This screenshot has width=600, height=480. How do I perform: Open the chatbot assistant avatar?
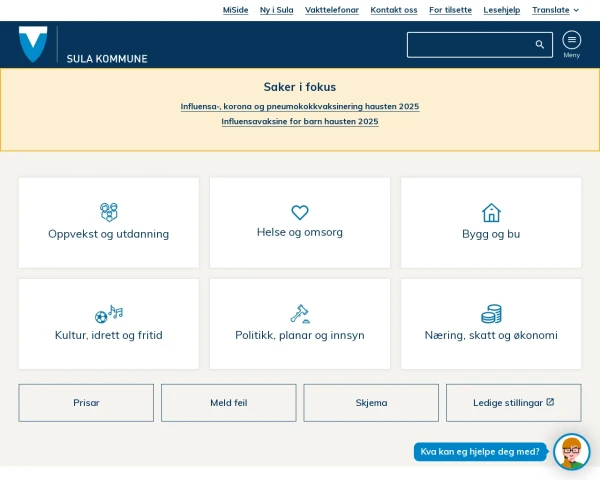pos(571,452)
